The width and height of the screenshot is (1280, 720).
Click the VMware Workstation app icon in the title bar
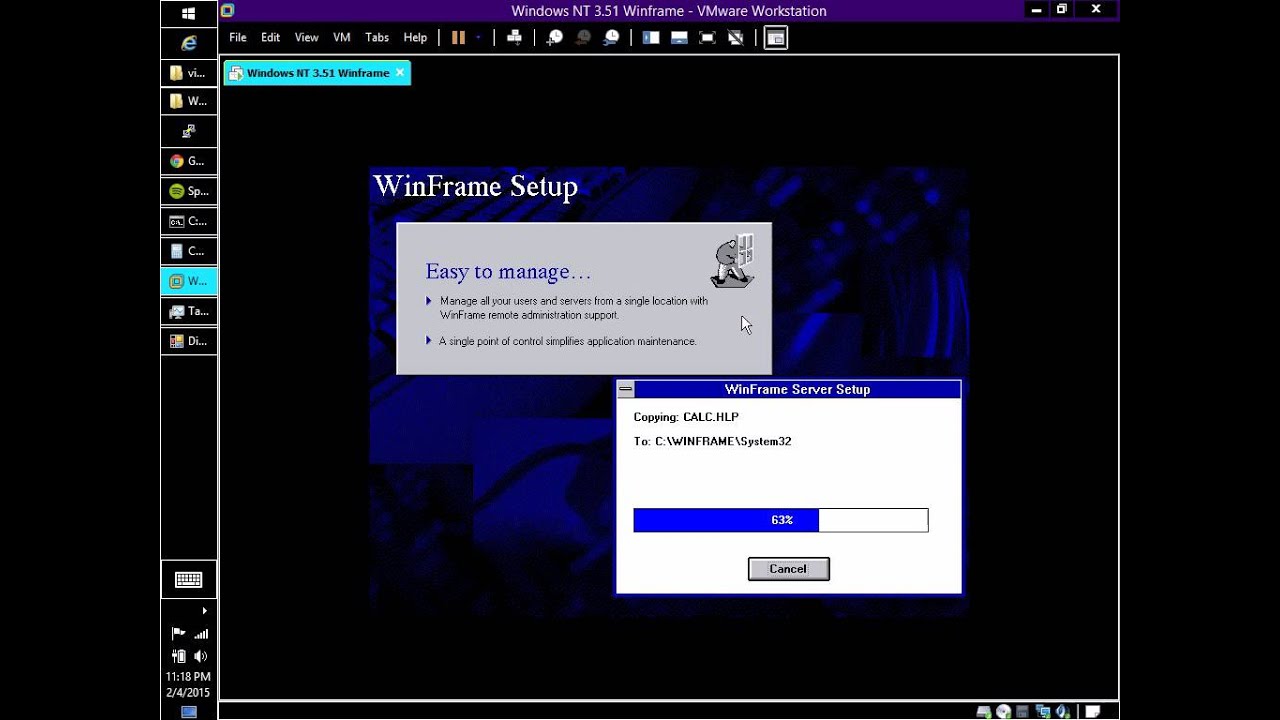(227, 11)
